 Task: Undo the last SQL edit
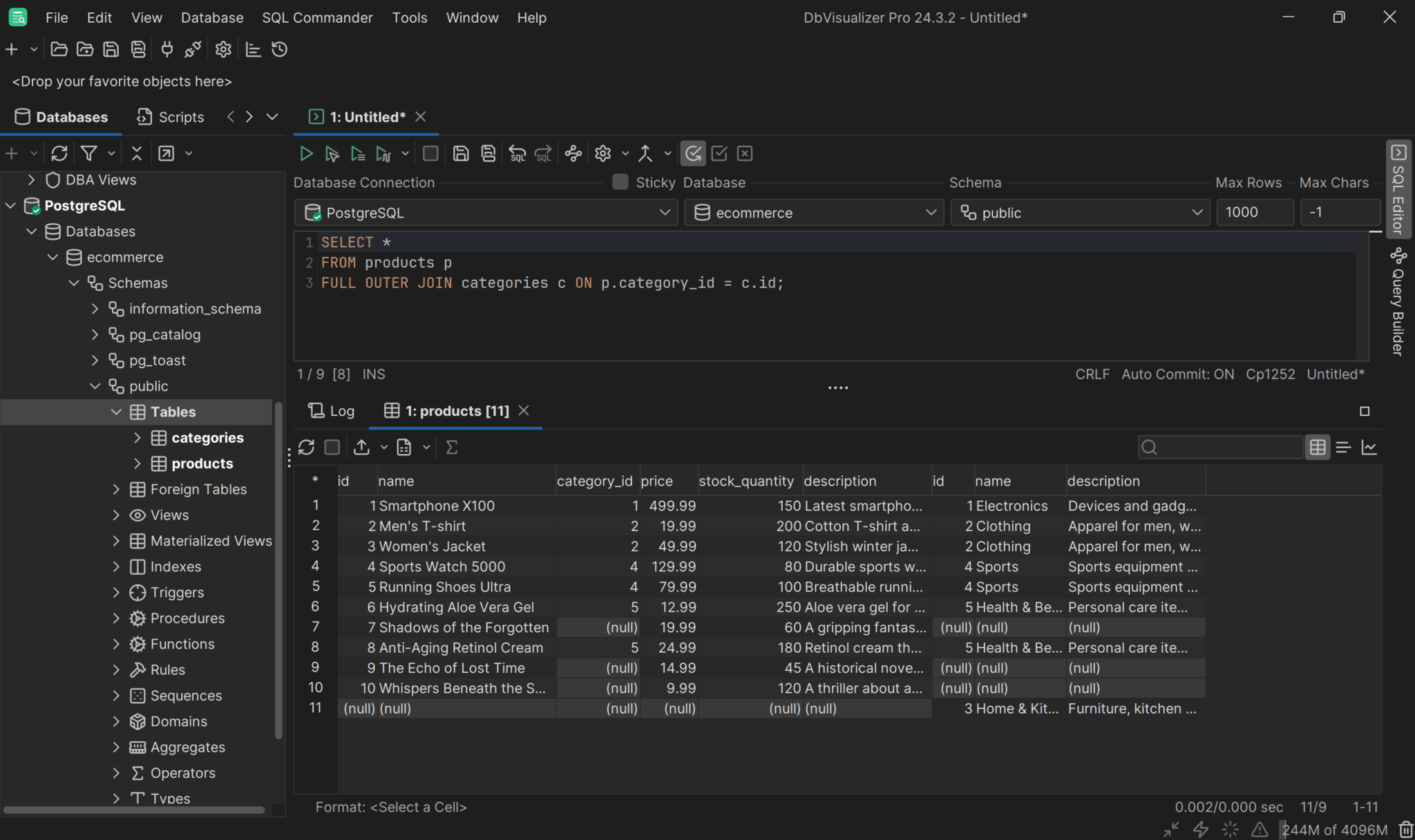click(517, 153)
